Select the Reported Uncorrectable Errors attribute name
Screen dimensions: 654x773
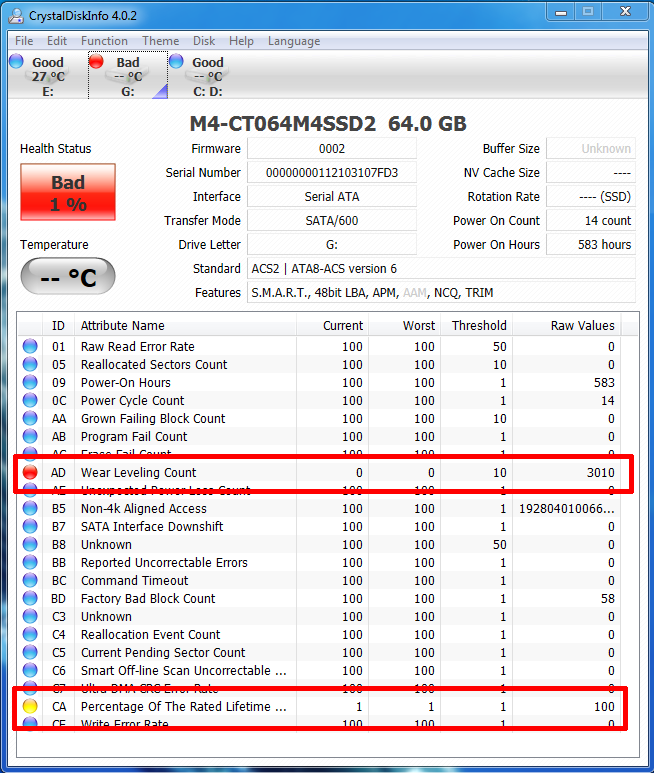pos(164,562)
